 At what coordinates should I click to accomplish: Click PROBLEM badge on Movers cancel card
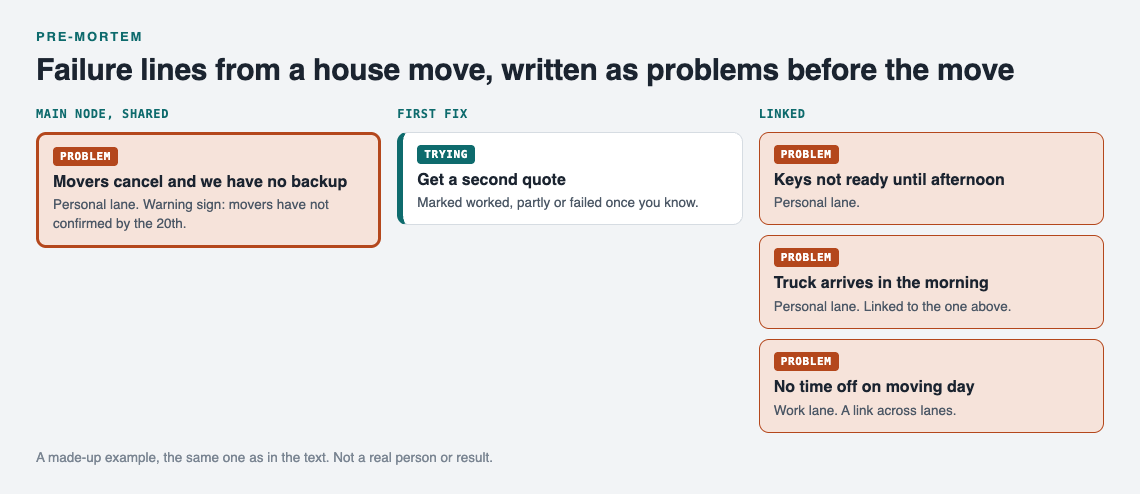(85, 156)
